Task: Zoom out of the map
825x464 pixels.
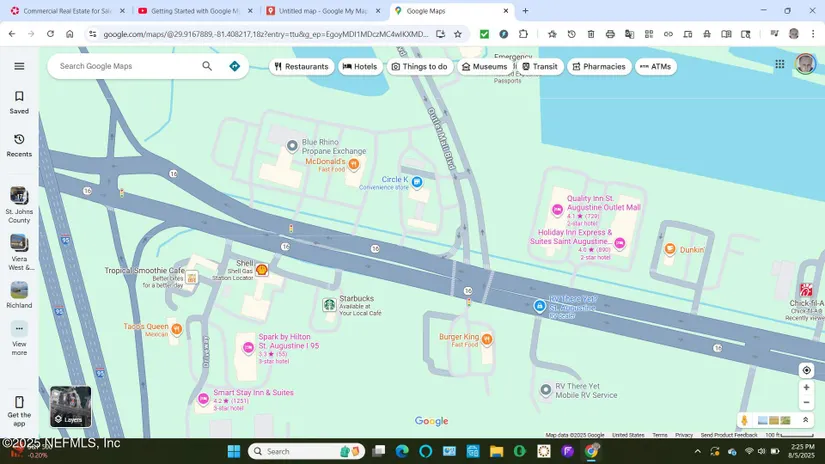Action: point(807,402)
